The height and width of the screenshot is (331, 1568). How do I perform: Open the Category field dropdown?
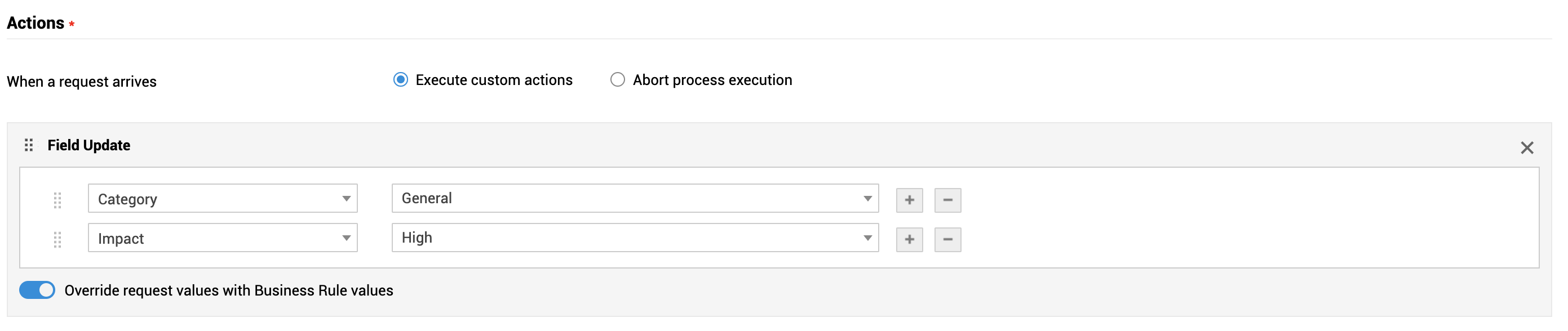tap(223, 199)
